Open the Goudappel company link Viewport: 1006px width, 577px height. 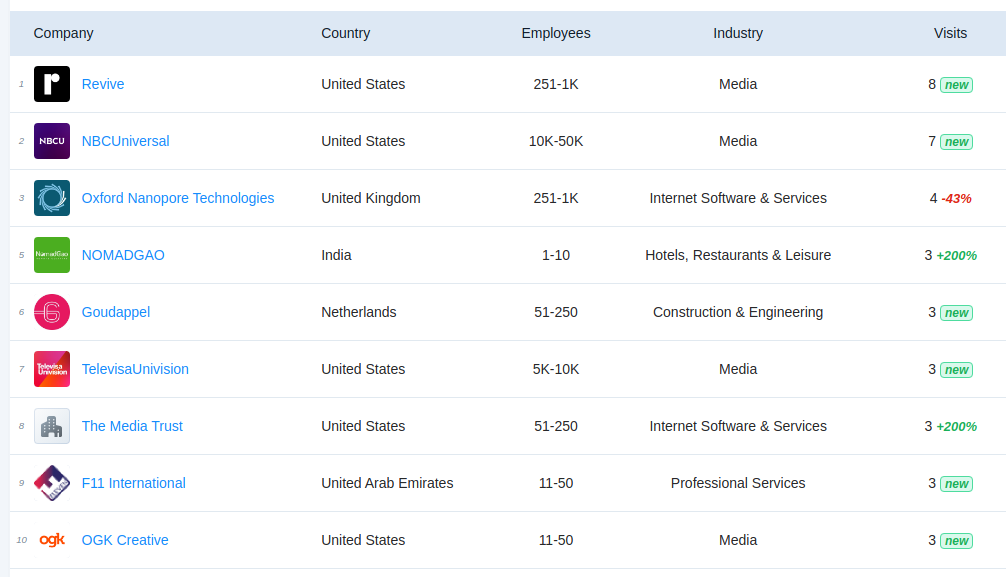click(x=116, y=312)
